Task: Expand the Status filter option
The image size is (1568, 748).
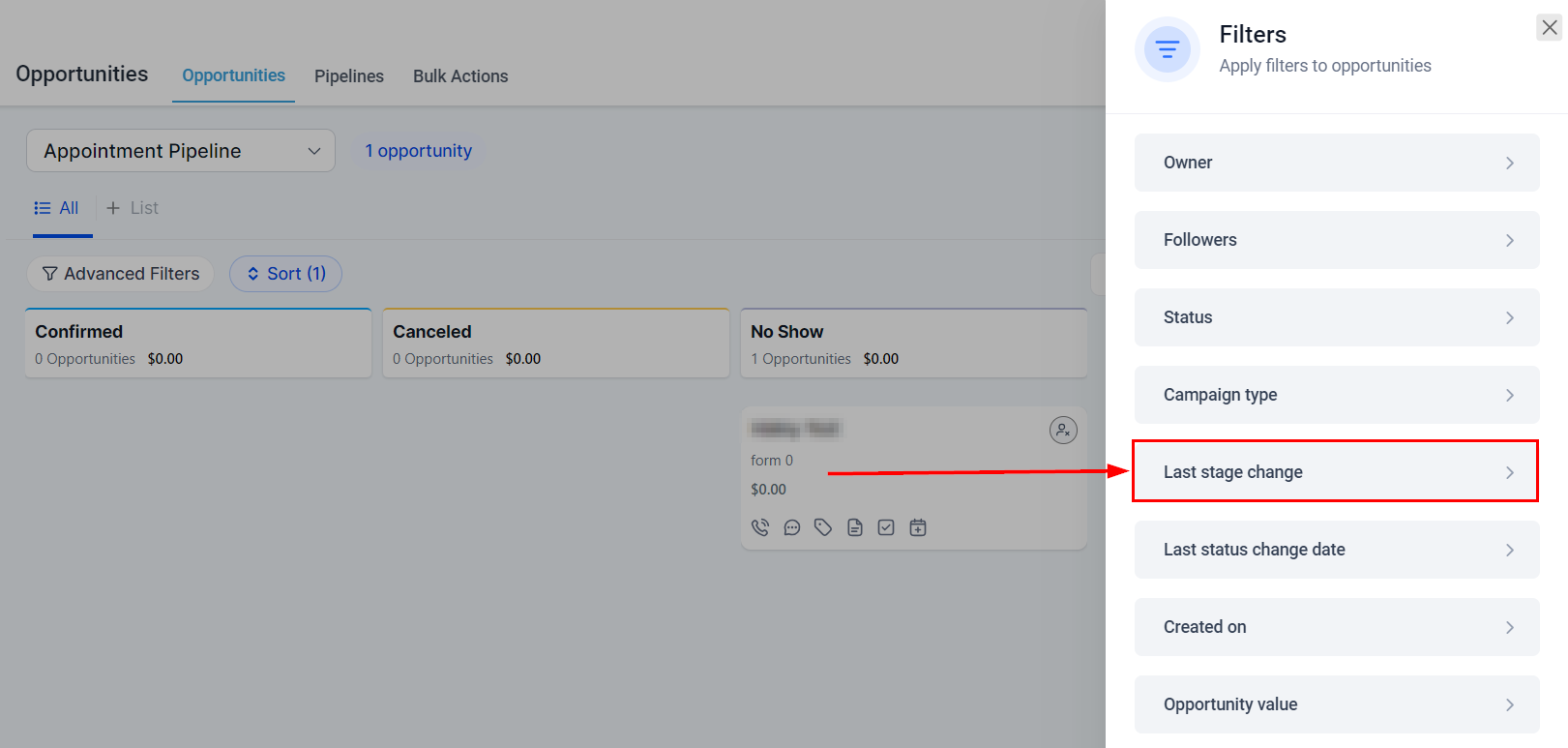Action: [1336, 317]
